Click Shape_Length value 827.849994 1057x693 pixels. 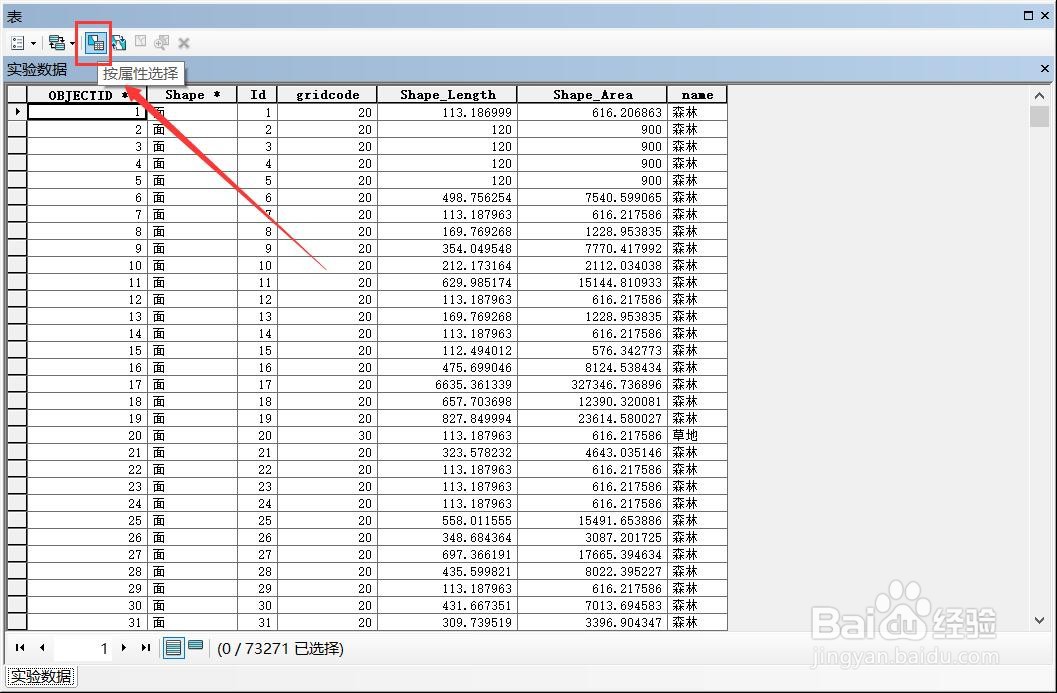pos(448,419)
